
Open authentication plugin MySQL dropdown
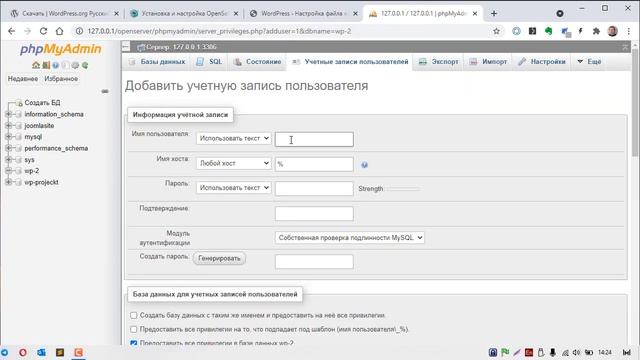(x=349, y=238)
